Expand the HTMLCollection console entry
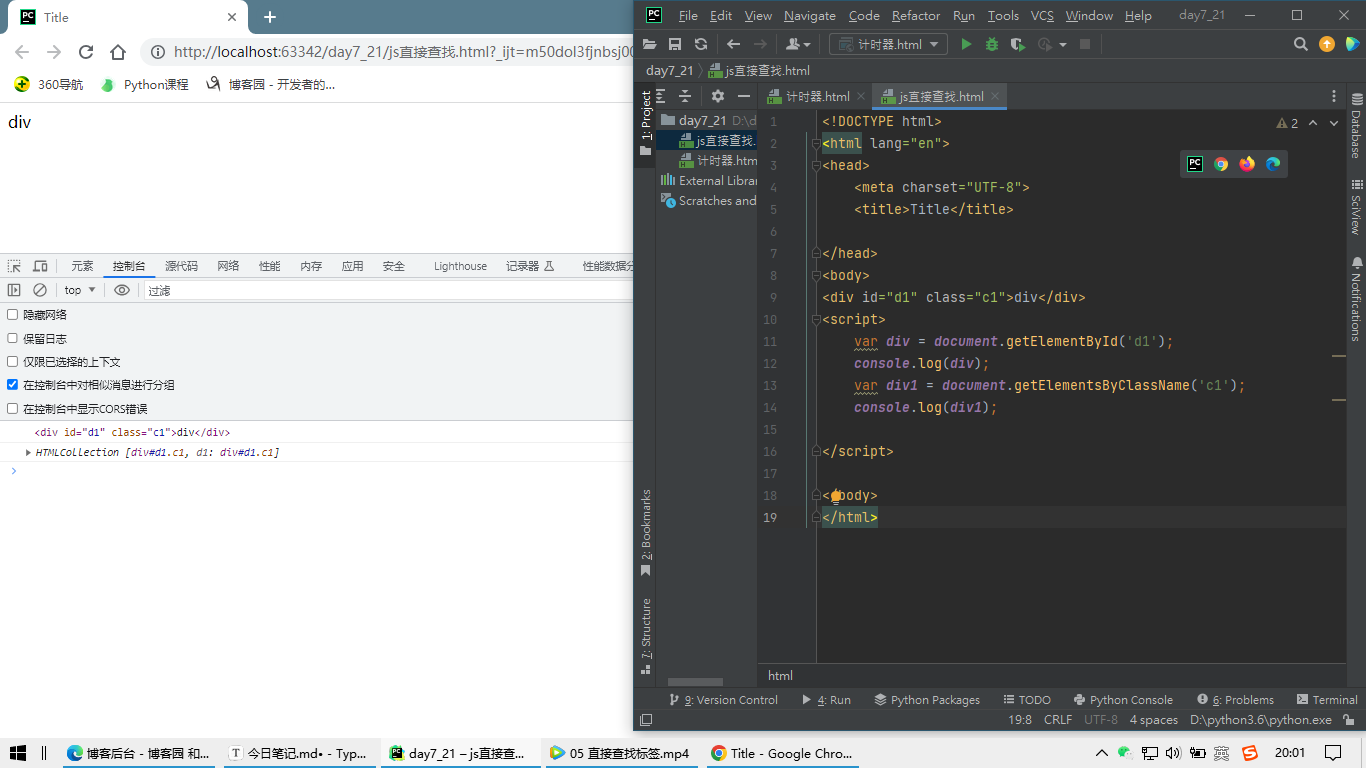This screenshot has height=768, width=1366. click(28, 453)
